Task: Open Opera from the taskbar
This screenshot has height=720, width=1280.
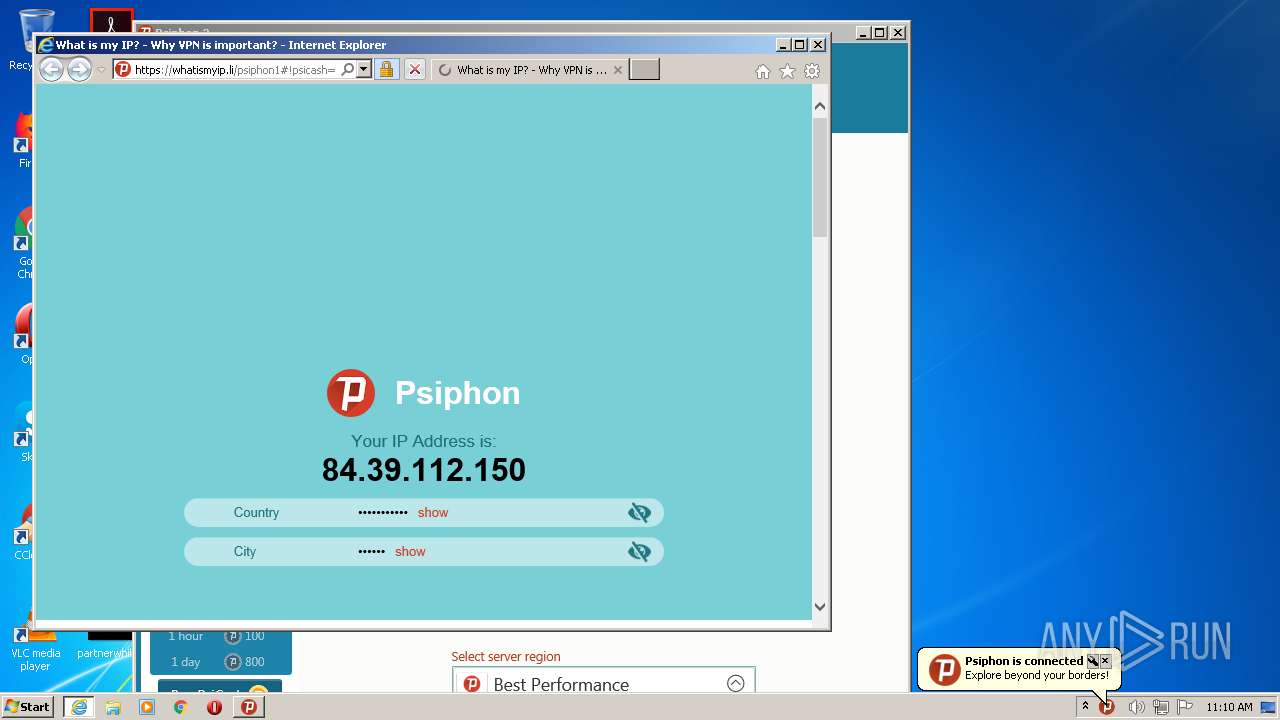Action: pos(214,707)
